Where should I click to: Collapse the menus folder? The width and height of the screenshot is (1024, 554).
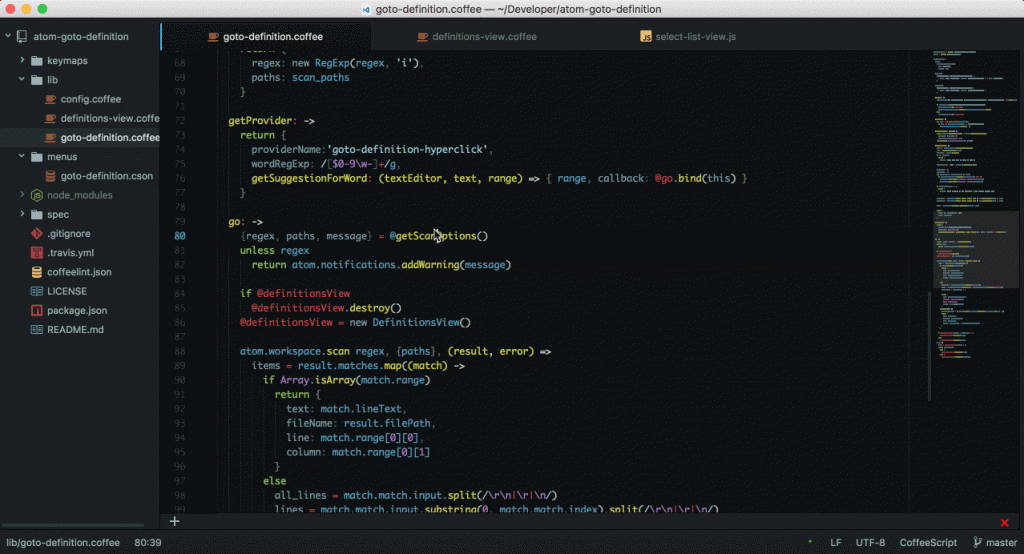point(22,157)
